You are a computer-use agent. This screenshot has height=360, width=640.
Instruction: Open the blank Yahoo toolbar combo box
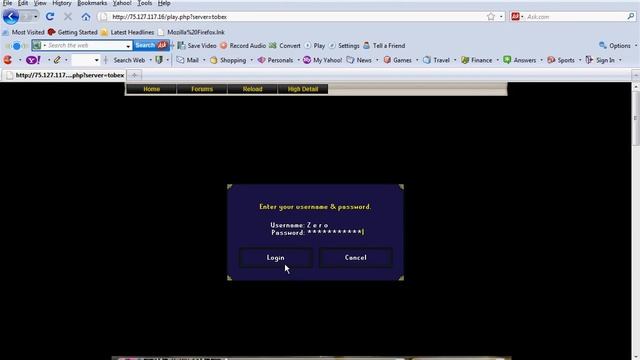click(86, 60)
